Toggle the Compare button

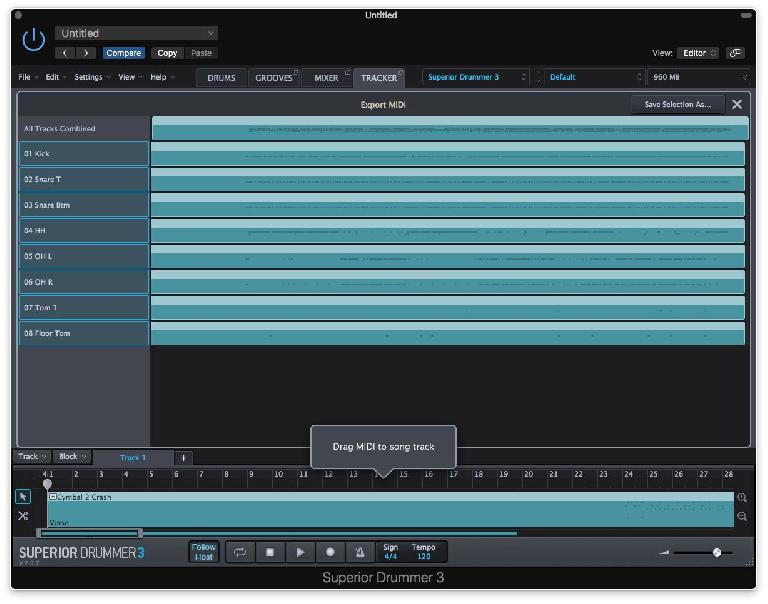point(123,53)
